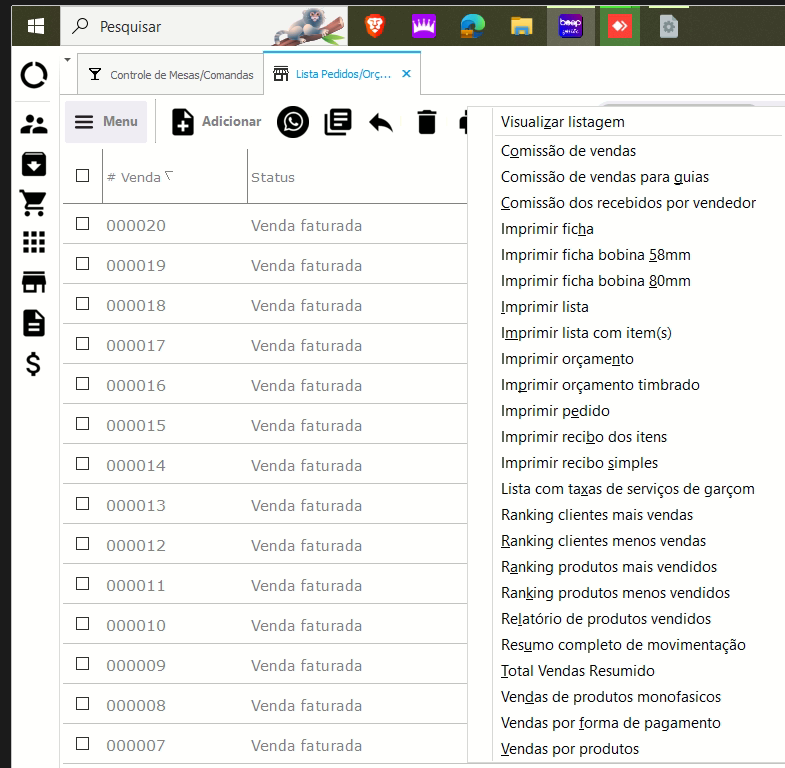
Task: Click the Windows search box Pesquisar
Action: point(180,27)
